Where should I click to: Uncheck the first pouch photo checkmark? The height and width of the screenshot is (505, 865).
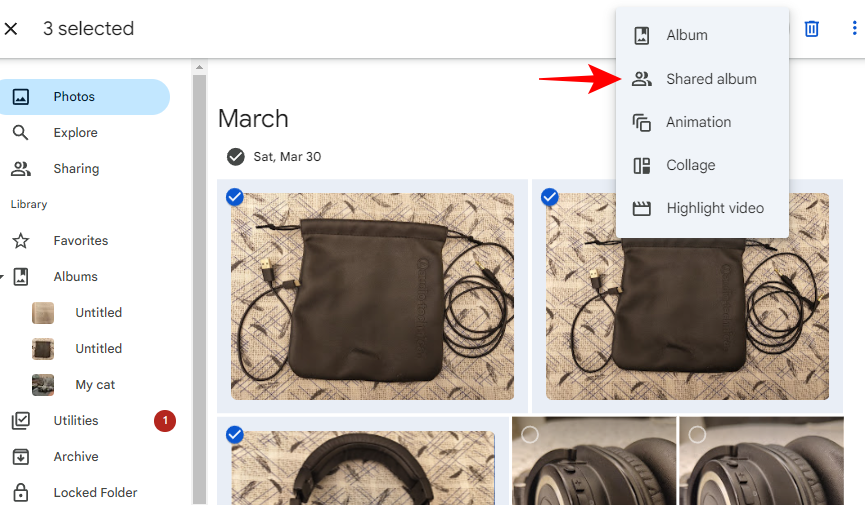(235, 197)
